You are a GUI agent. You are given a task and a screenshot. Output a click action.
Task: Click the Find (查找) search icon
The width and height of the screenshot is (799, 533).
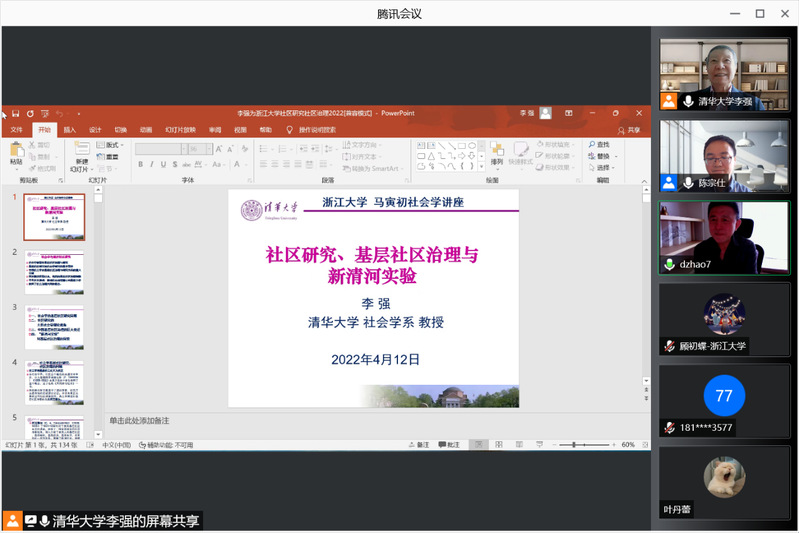click(x=592, y=145)
